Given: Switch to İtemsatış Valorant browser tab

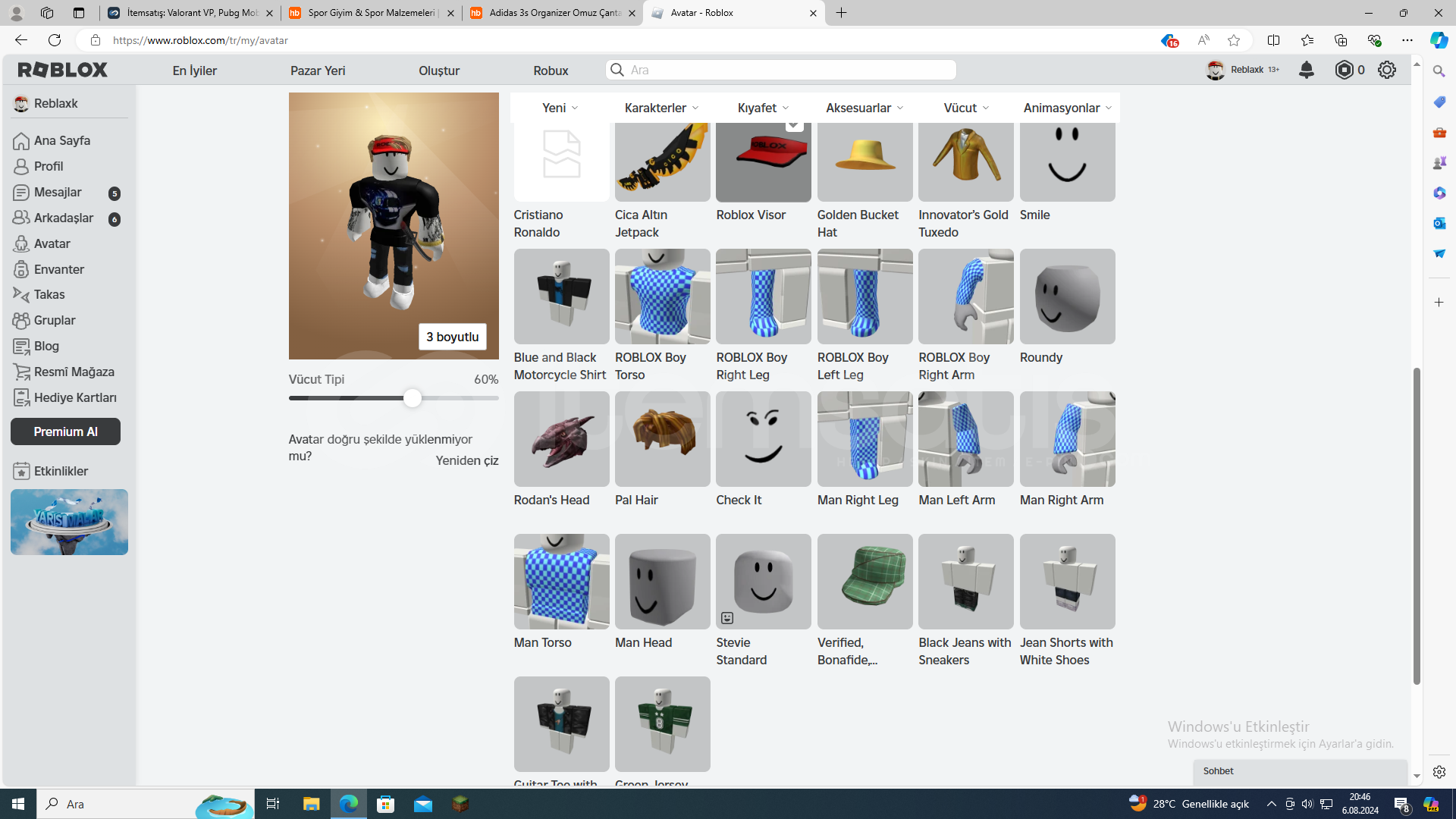Looking at the screenshot, I should click(190, 13).
